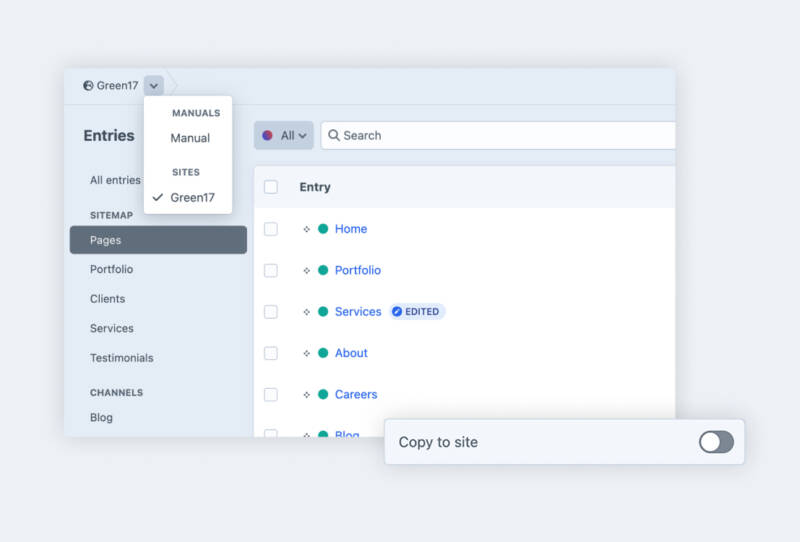Tick the checkbox for the Home entry
800x542 pixels.
(271, 229)
